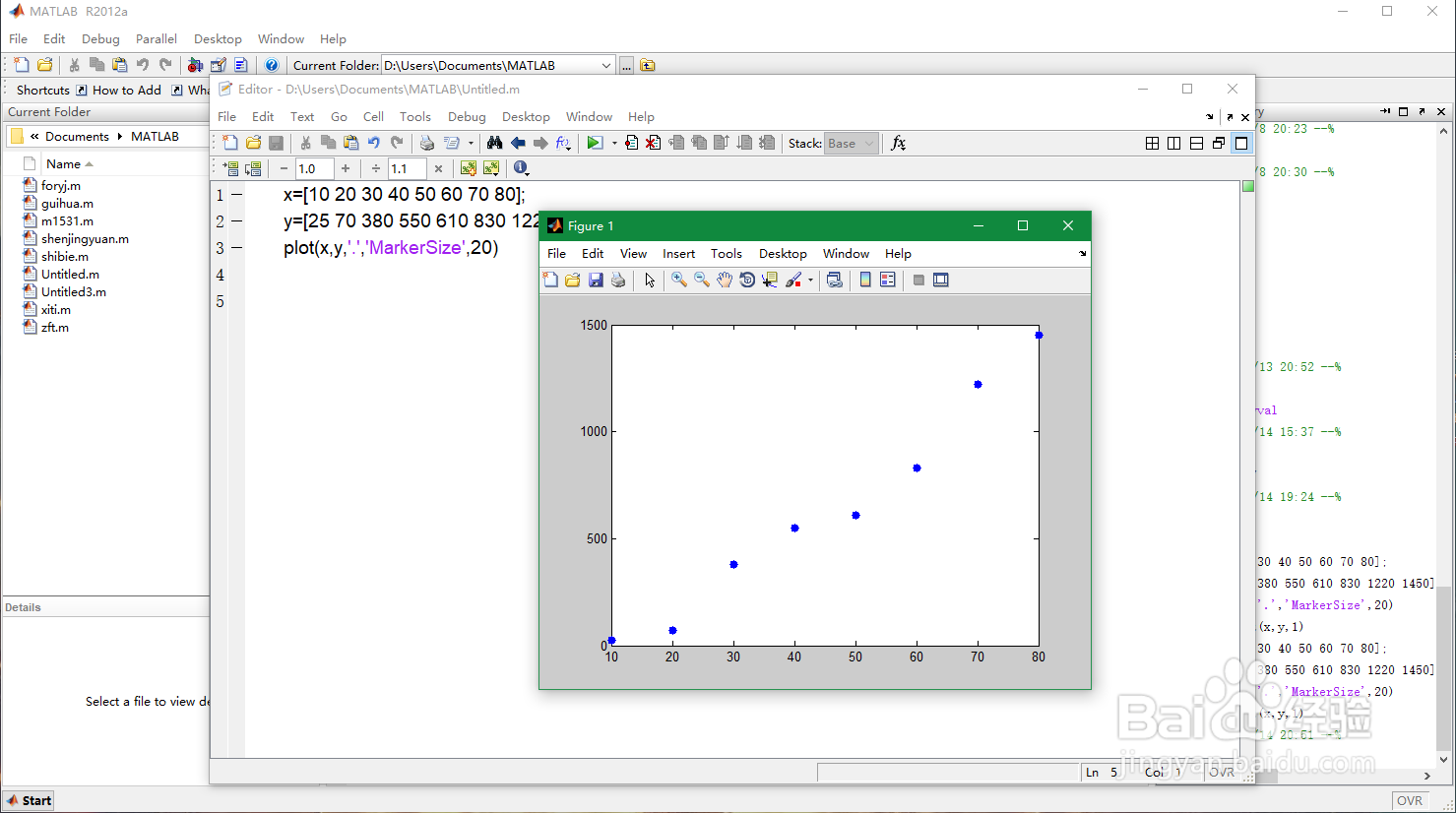This screenshot has width=1456, height=813.
Task: Click browse for folder ellipsis button
Action: click(626, 65)
